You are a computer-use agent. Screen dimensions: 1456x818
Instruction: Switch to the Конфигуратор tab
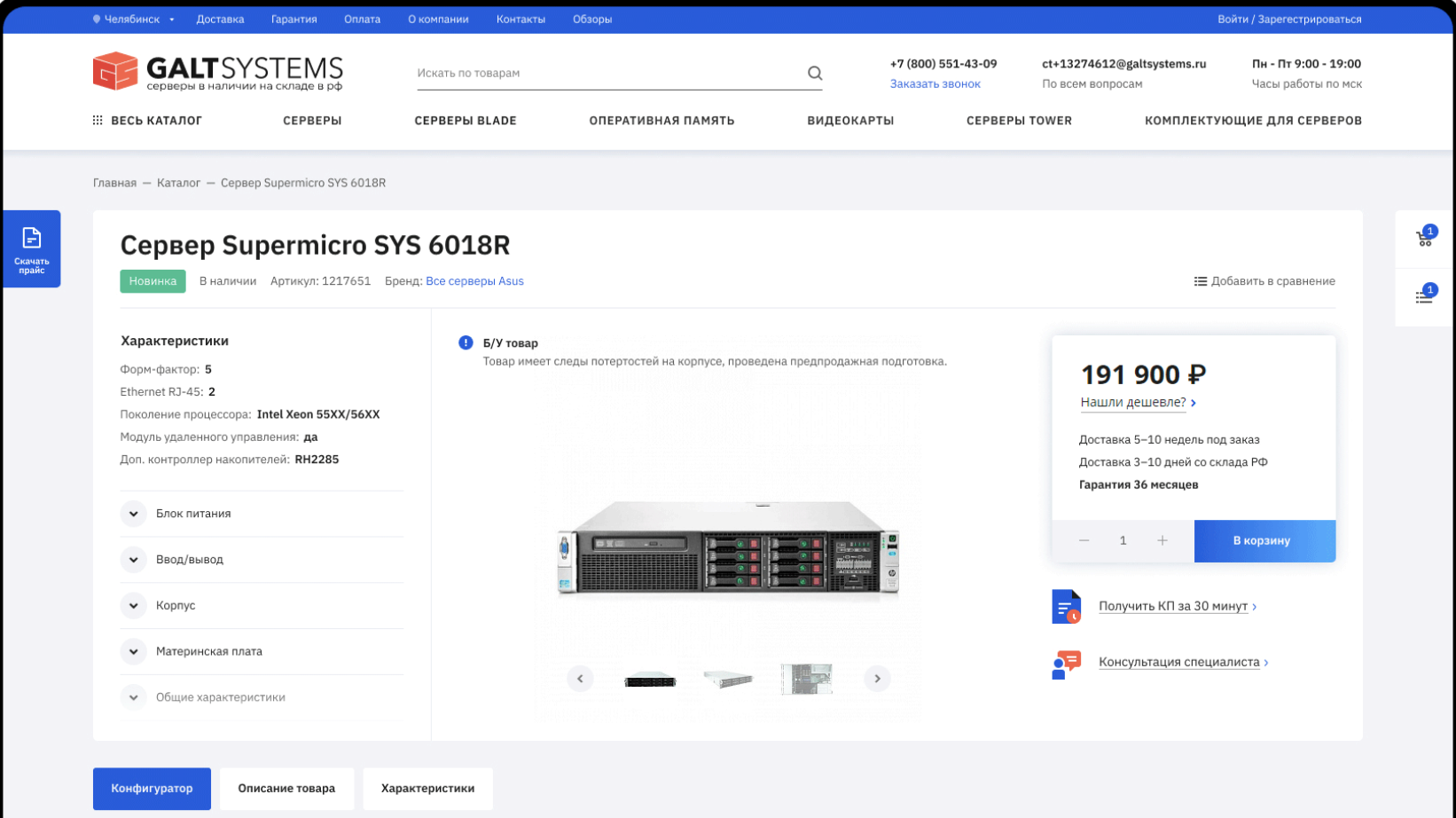(152, 789)
